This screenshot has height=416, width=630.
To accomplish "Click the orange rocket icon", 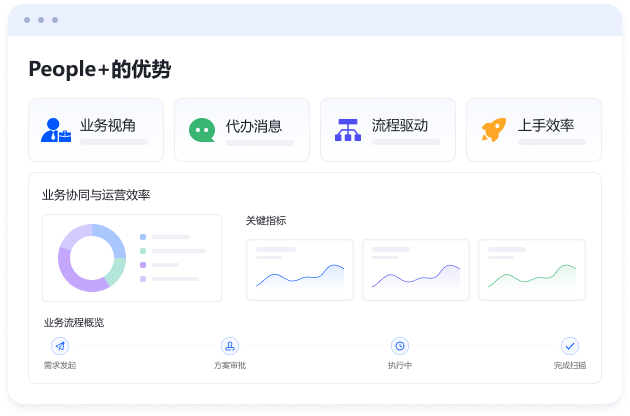I will [494, 129].
